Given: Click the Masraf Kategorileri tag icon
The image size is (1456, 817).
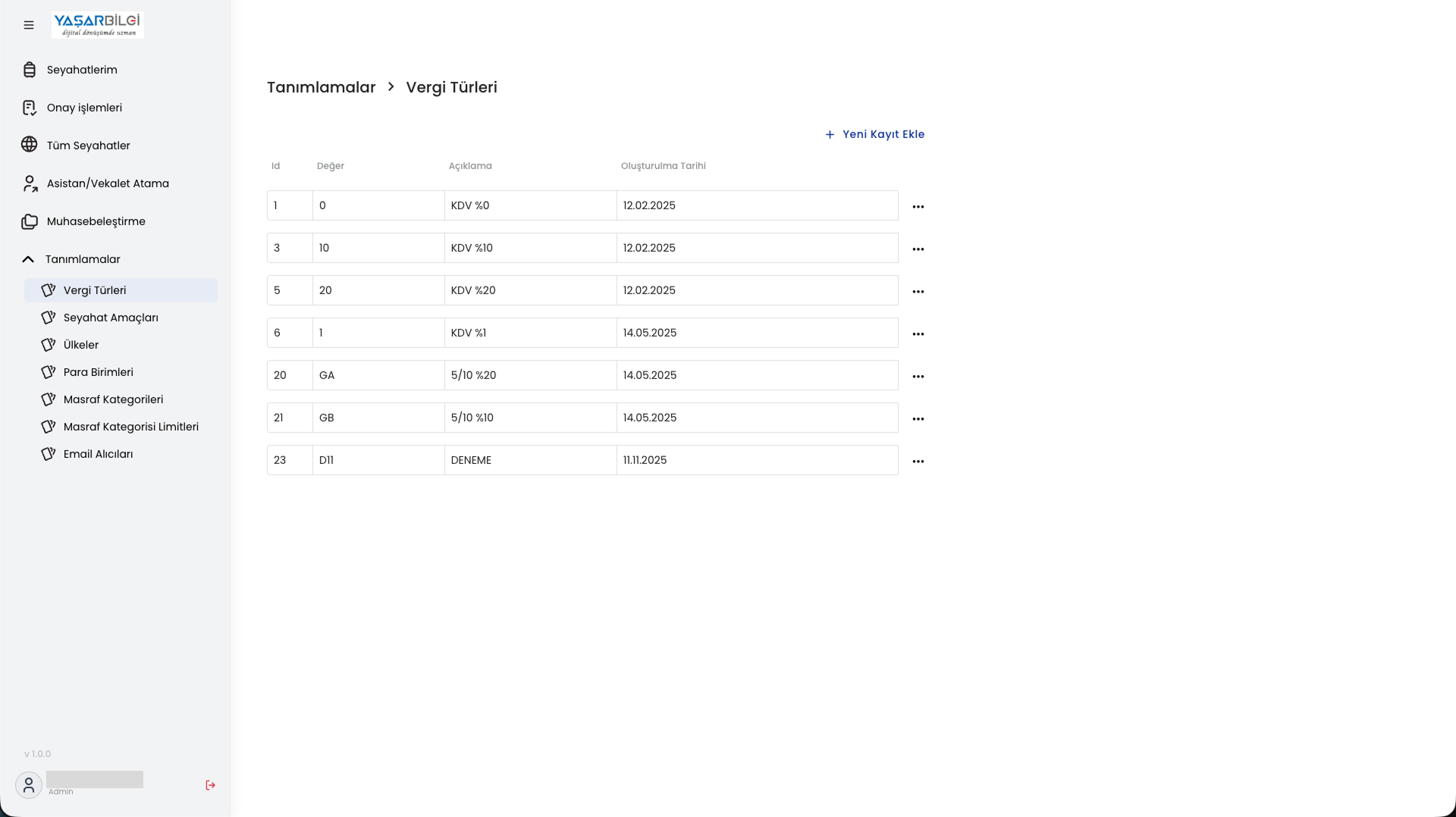Looking at the screenshot, I should click(49, 399).
